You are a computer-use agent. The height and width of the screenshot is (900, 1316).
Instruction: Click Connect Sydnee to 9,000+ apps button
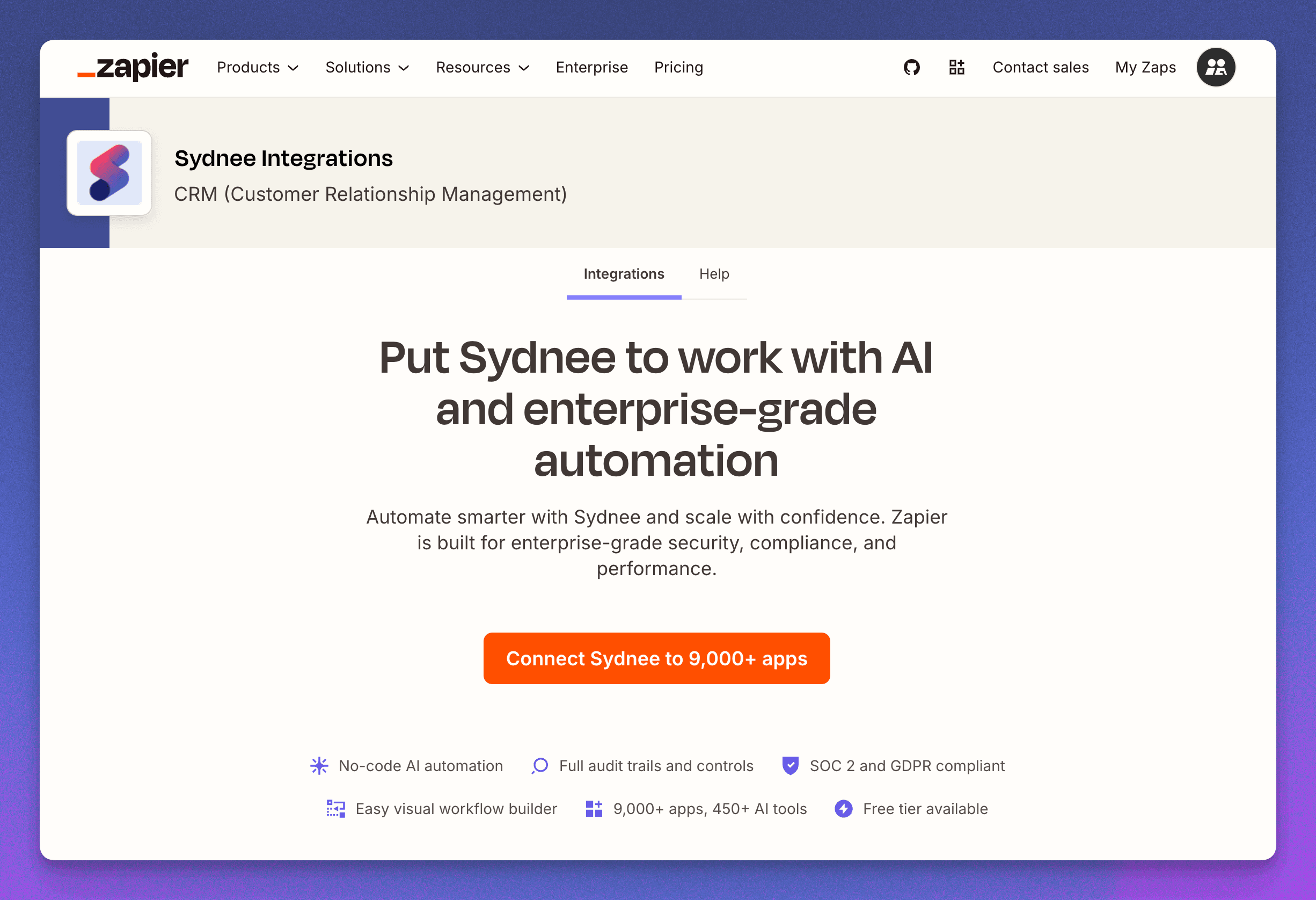(x=656, y=658)
